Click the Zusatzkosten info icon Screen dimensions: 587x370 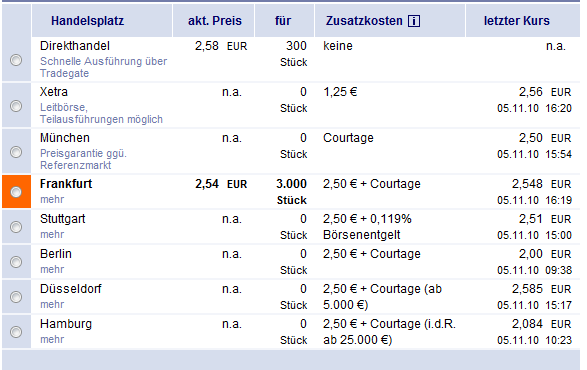point(414,21)
